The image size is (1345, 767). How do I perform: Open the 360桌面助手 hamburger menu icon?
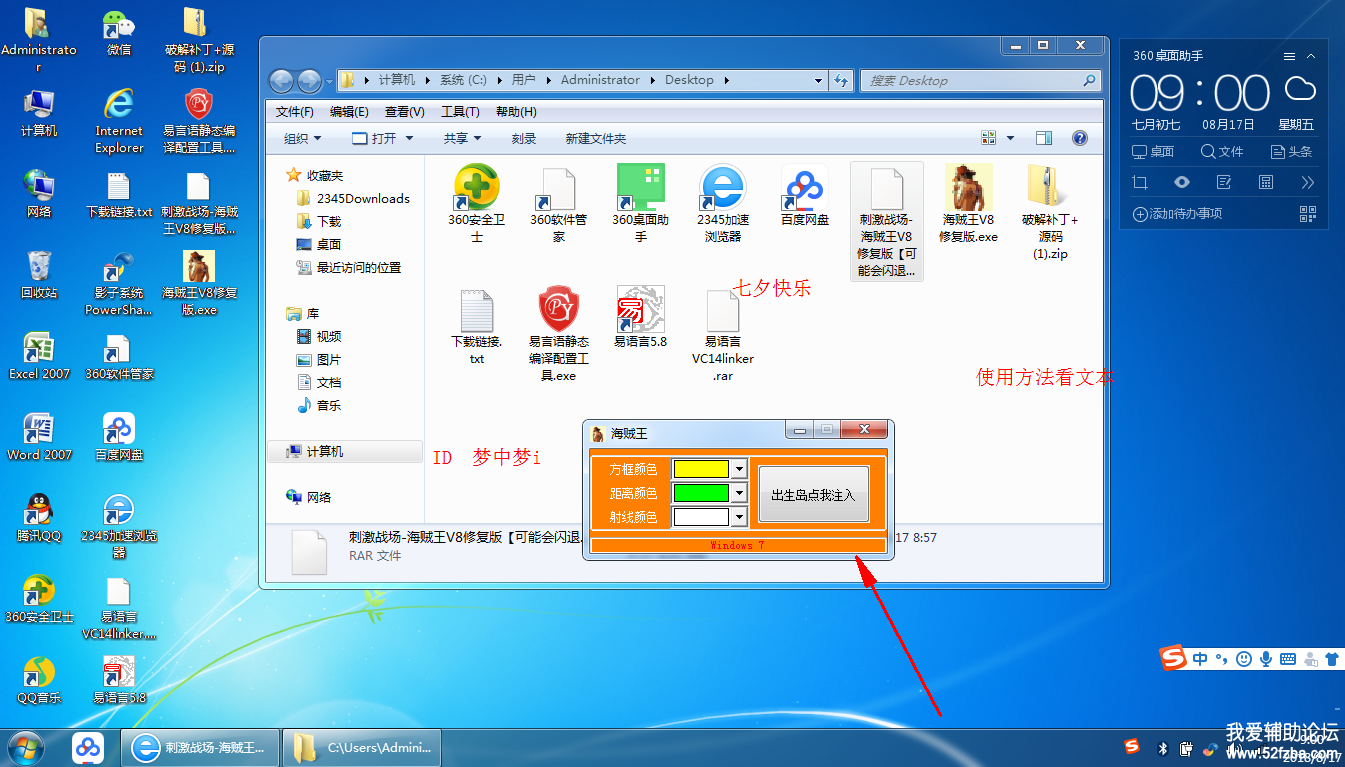[x=1289, y=56]
